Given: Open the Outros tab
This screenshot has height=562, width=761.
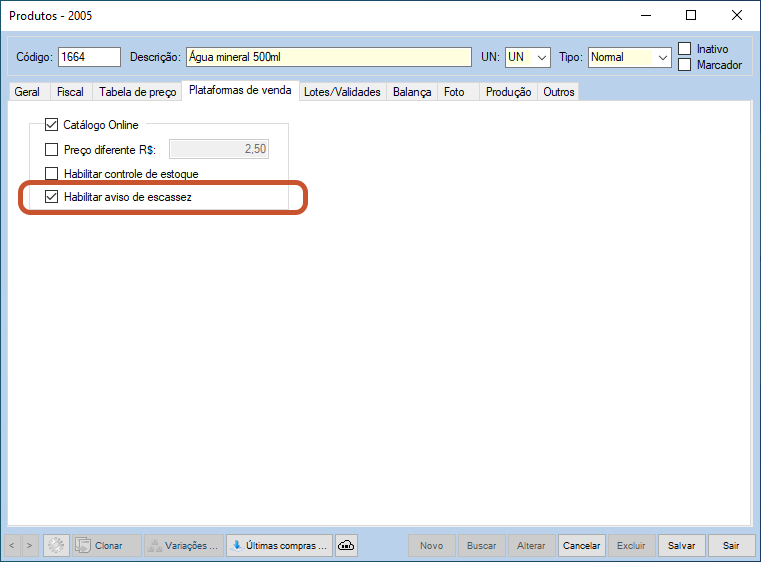Looking at the screenshot, I should (x=559, y=92).
